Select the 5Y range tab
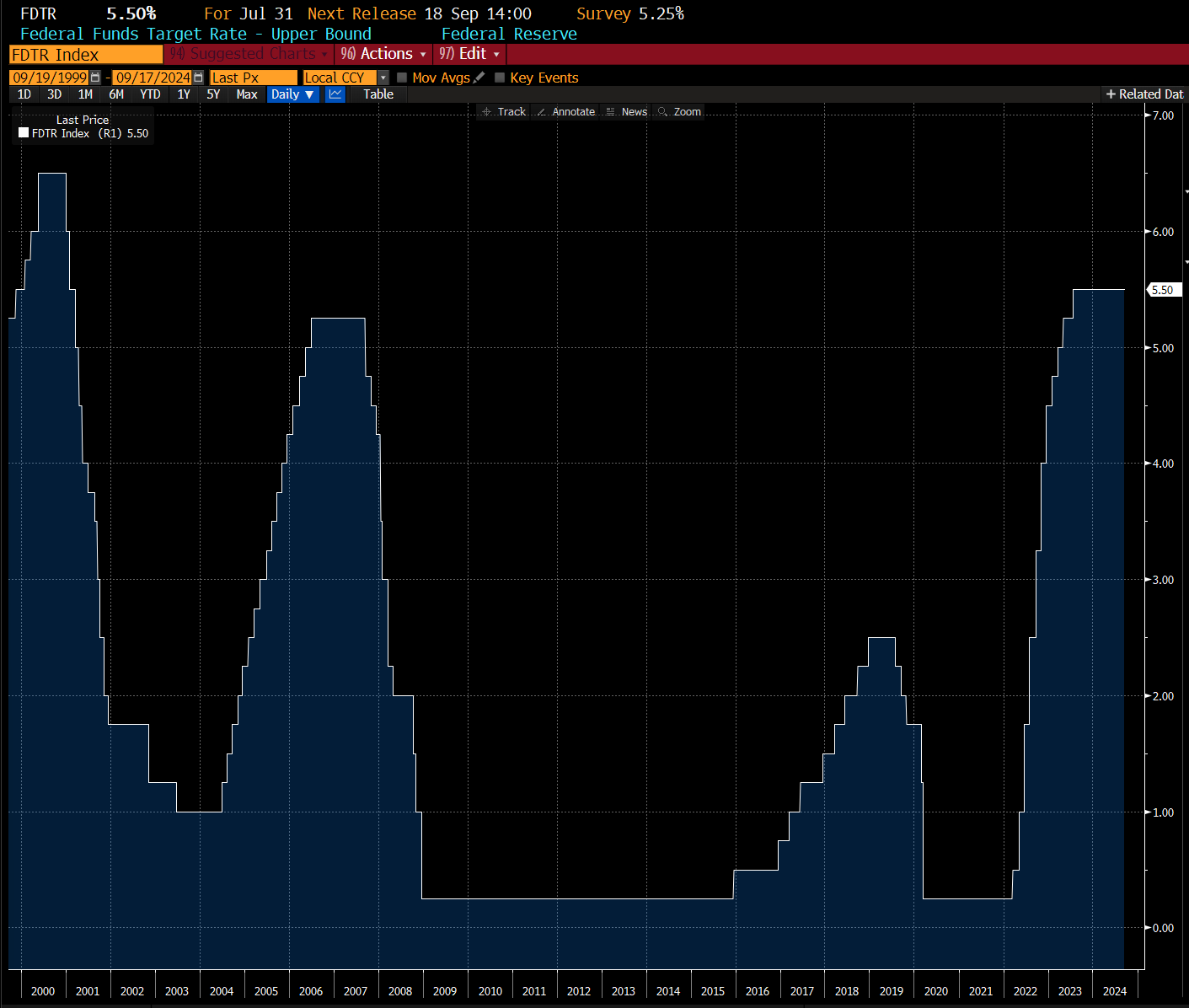Viewport: 1189px width, 1008px height. [x=213, y=94]
